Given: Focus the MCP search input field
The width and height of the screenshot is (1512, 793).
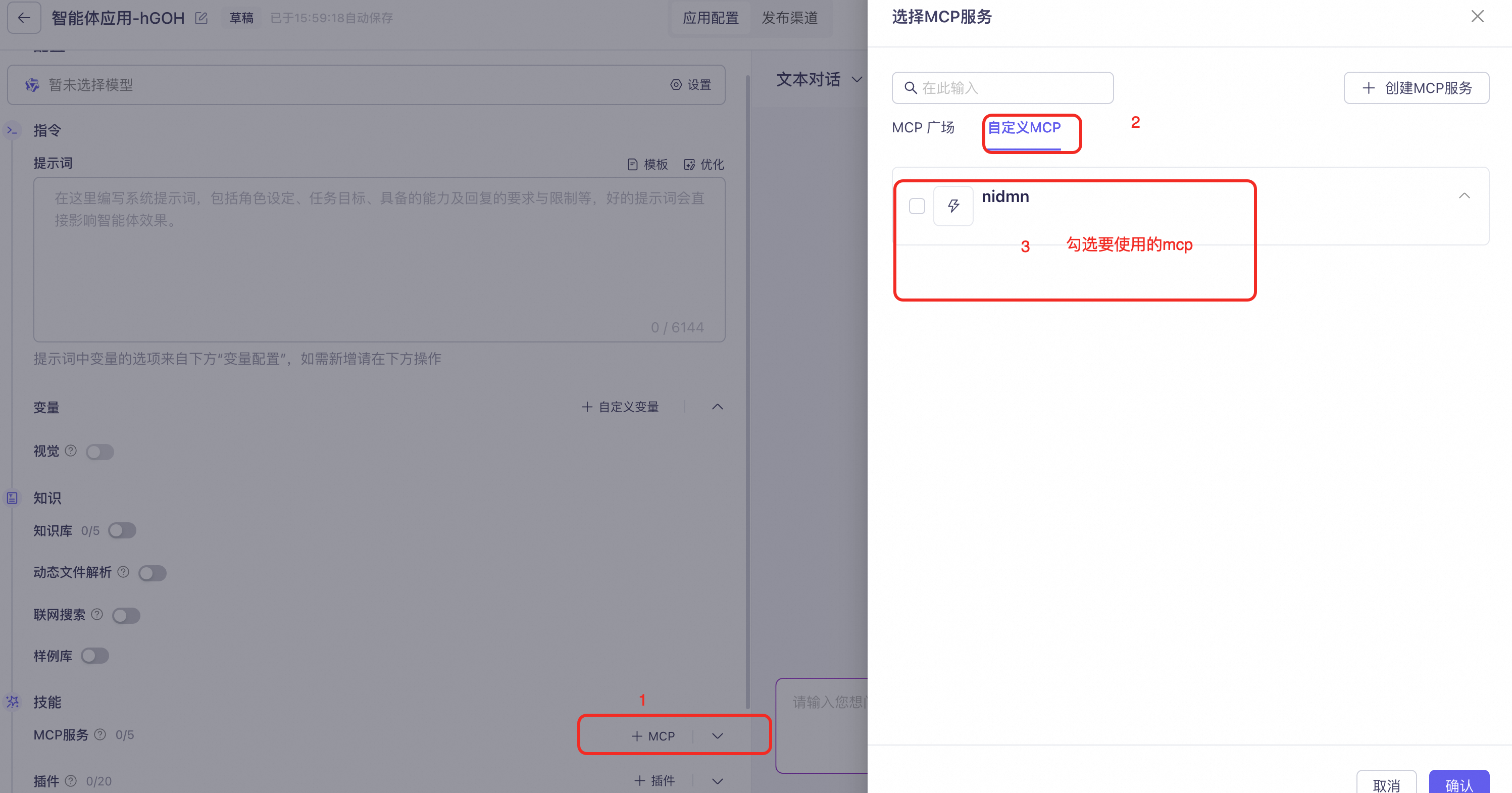Looking at the screenshot, I should (x=1002, y=88).
